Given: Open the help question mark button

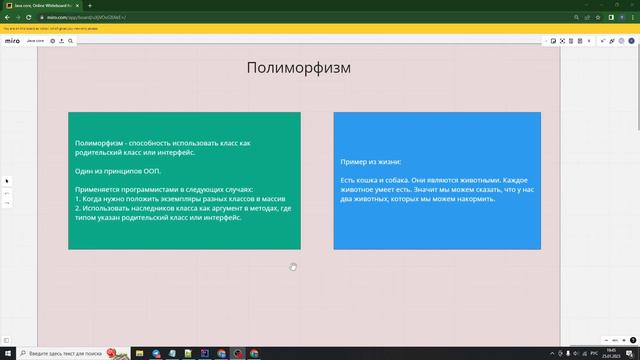Looking at the screenshot, I should (633, 340).
